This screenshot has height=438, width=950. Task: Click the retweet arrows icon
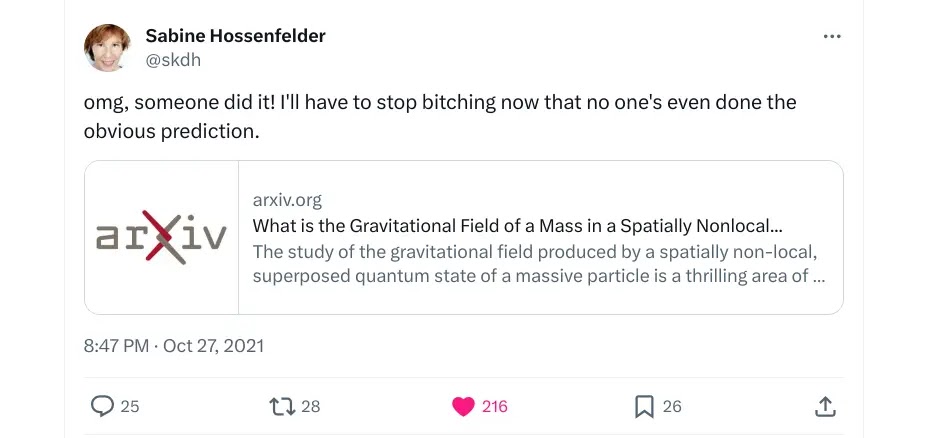coord(283,406)
